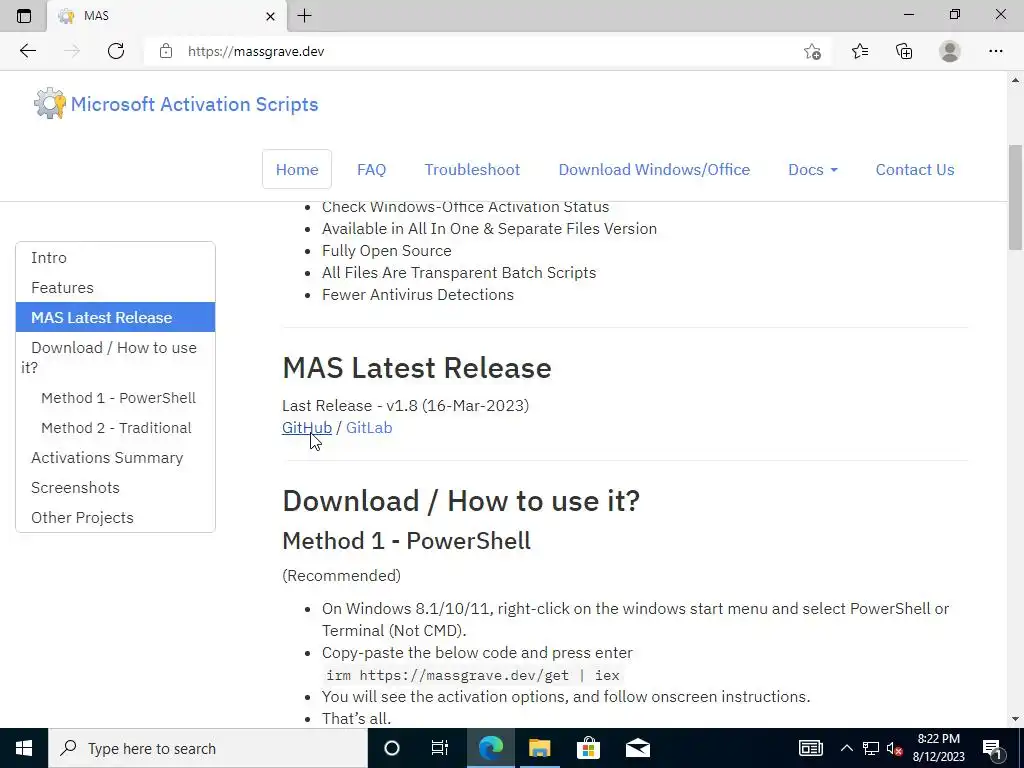Open the notification center icon
This screenshot has width=1024, height=768.
click(991, 748)
